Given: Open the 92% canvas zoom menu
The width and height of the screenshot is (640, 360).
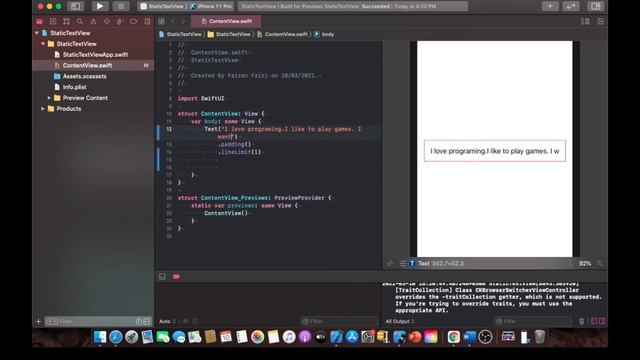Looking at the screenshot, I should pyautogui.click(x=585, y=264).
